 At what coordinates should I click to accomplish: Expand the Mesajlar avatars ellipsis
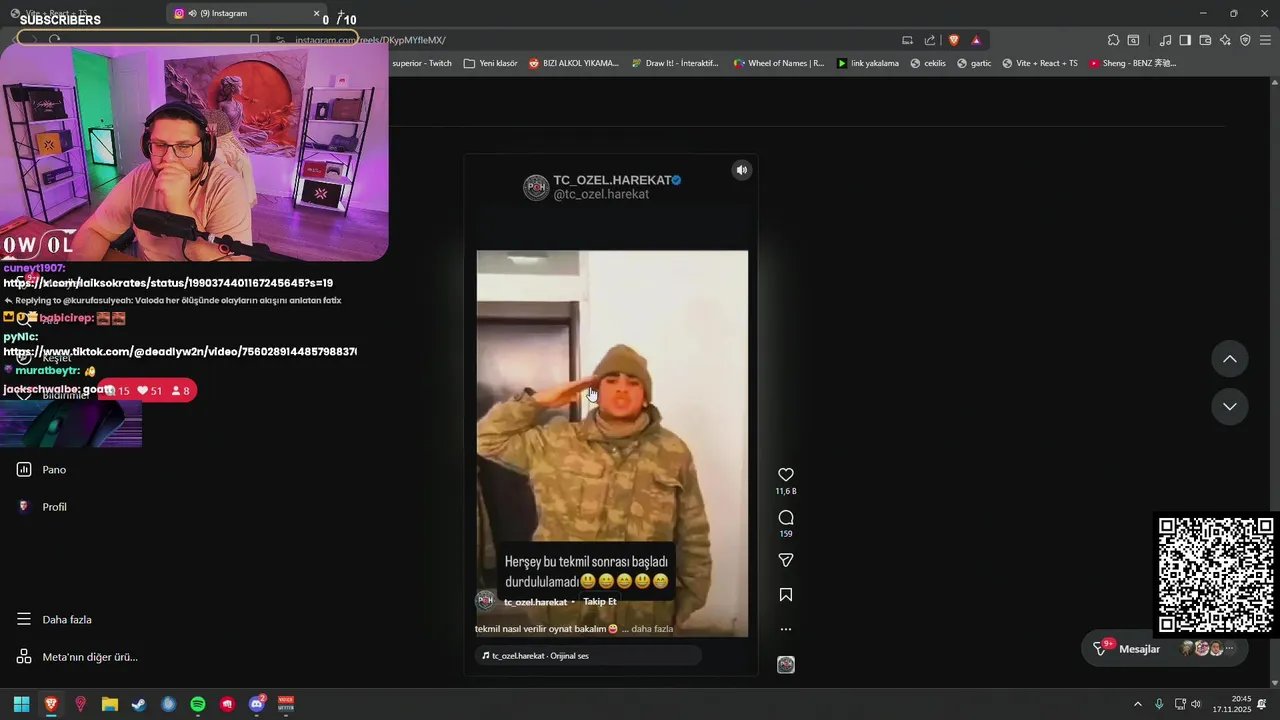coord(1230,649)
